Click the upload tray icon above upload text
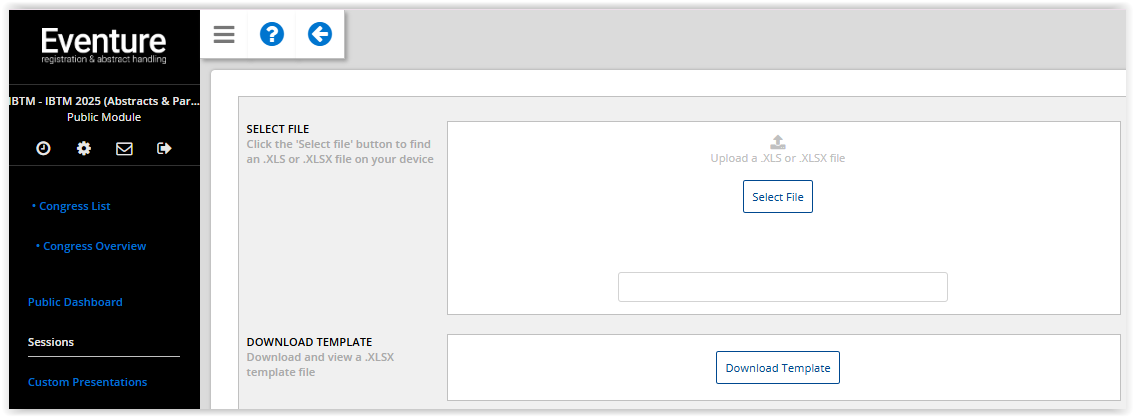The width and height of the screenshot is (1134, 417). [x=777, y=142]
